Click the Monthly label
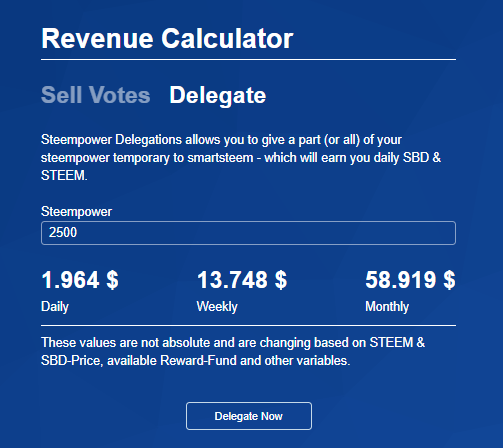The image size is (503, 448). (387, 307)
